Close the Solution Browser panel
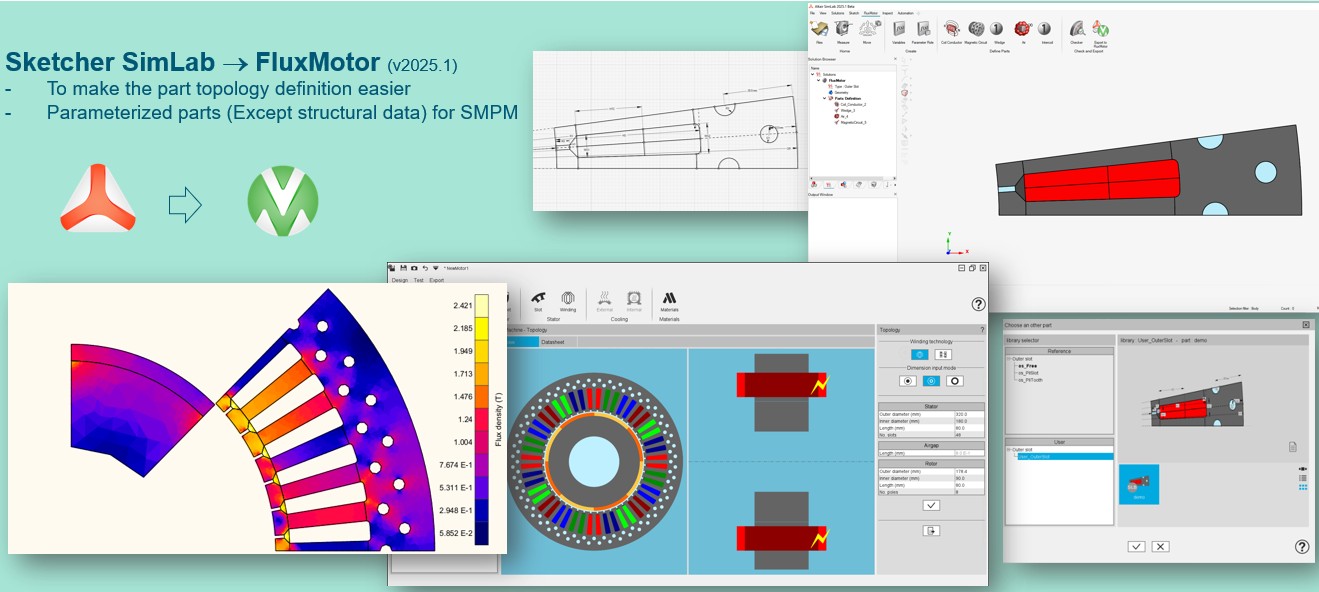1319x592 pixels. (895, 59)
